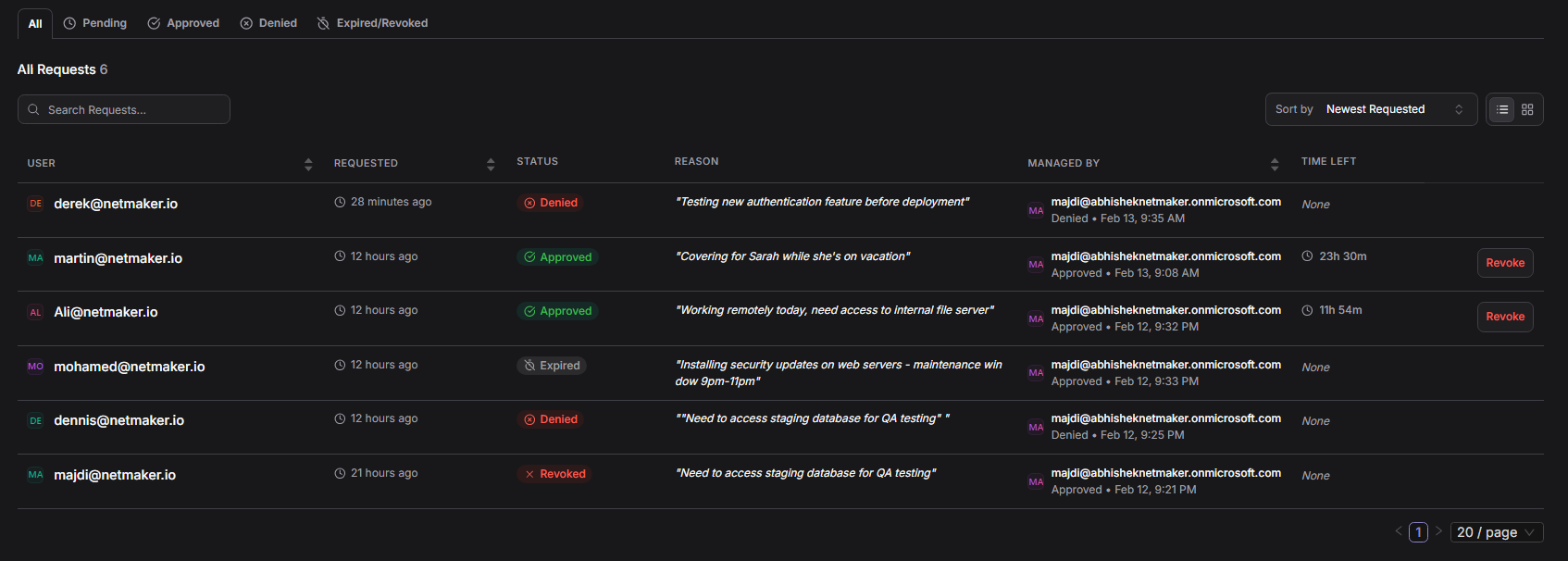Image resolution: width=1568 pixels, height=561 pixels.
Task: Click the Search Requests input field
Action: (124, 109)
